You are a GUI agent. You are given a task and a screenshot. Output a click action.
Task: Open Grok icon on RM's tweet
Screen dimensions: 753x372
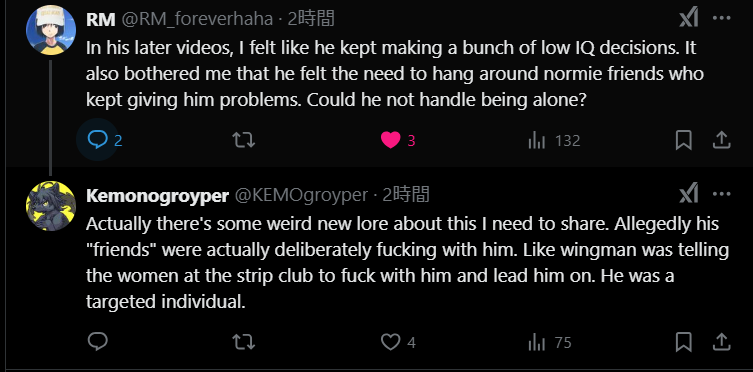coord(689,19)
